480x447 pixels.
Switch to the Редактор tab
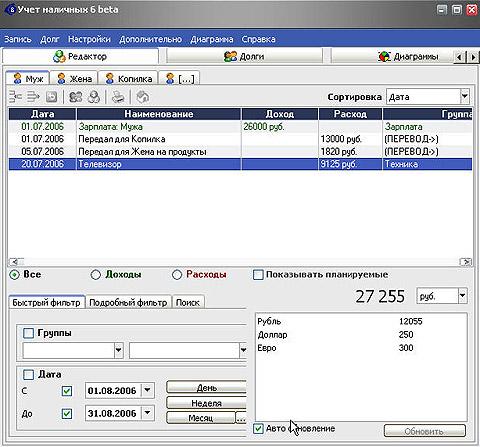coord(80,56)
